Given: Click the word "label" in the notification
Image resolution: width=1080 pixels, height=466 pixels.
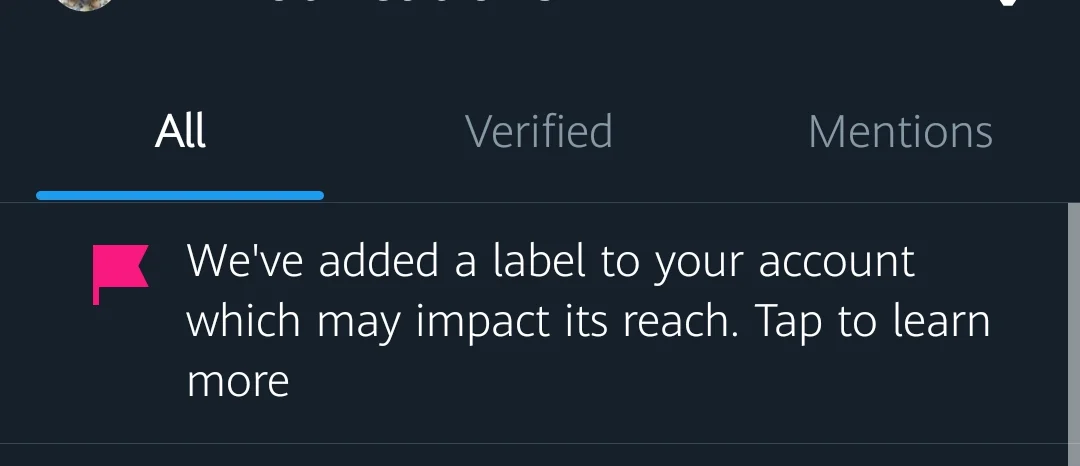Looking at the screenshot, I should click(x=538, y=262).
